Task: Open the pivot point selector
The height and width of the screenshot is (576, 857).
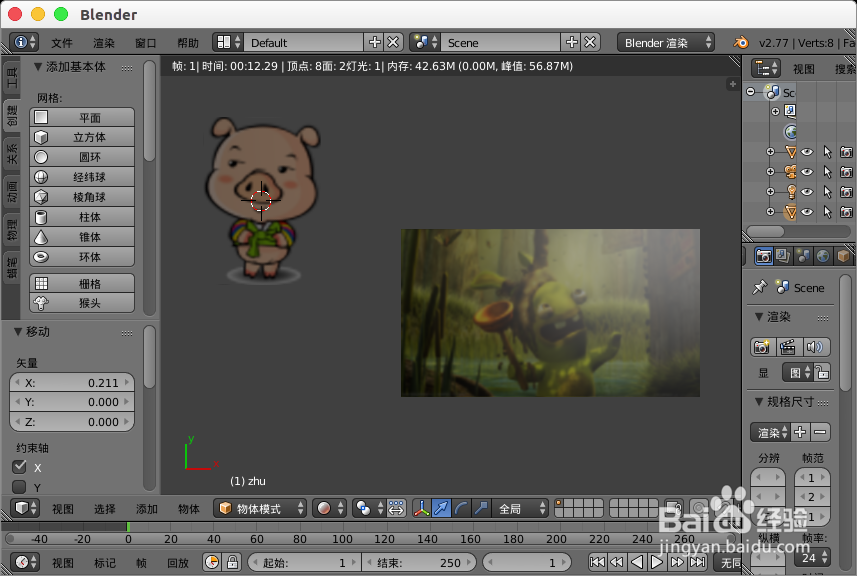Action: pyautogui.click(x=369, y=508)
